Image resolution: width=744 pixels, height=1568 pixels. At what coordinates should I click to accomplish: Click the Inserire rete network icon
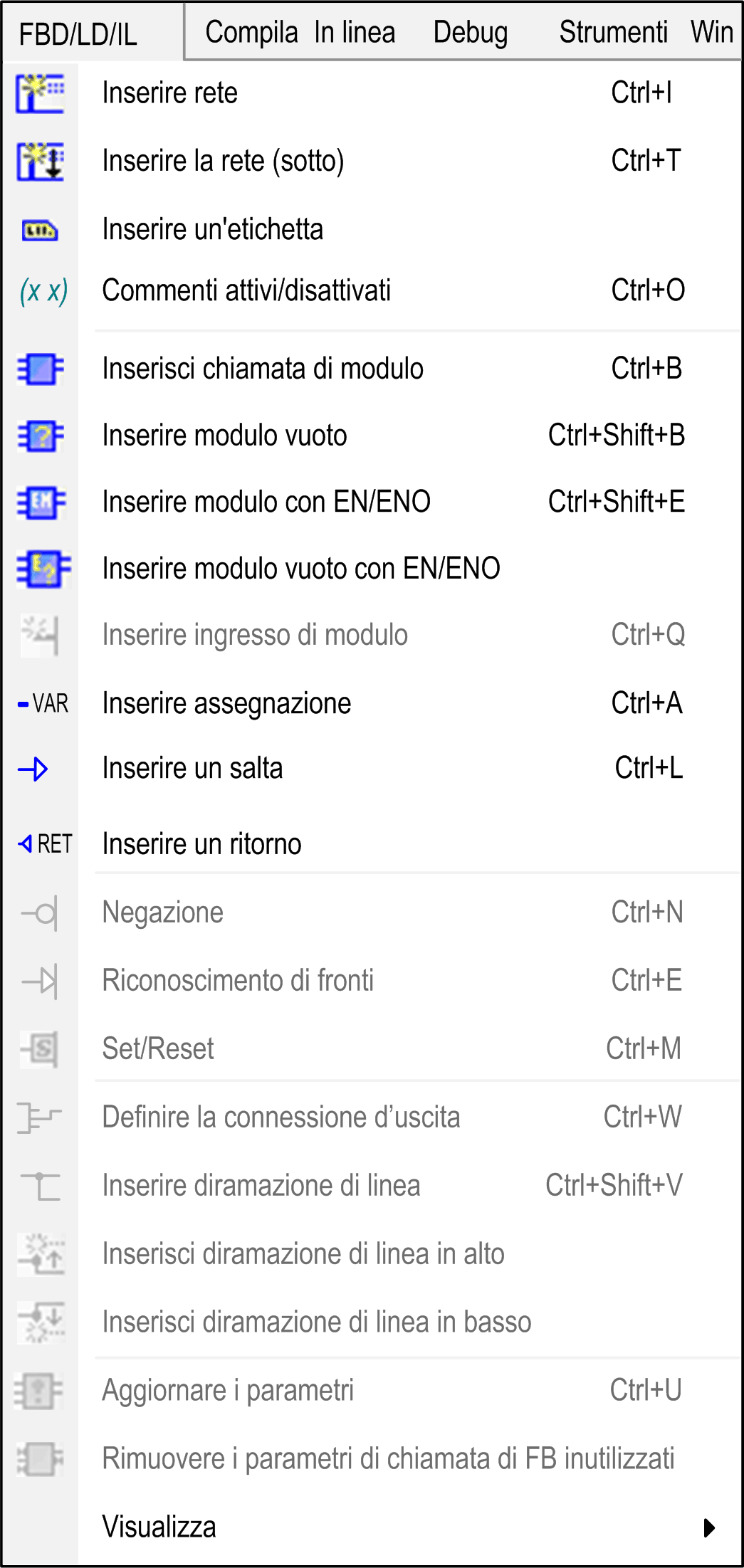click(41, 93)
